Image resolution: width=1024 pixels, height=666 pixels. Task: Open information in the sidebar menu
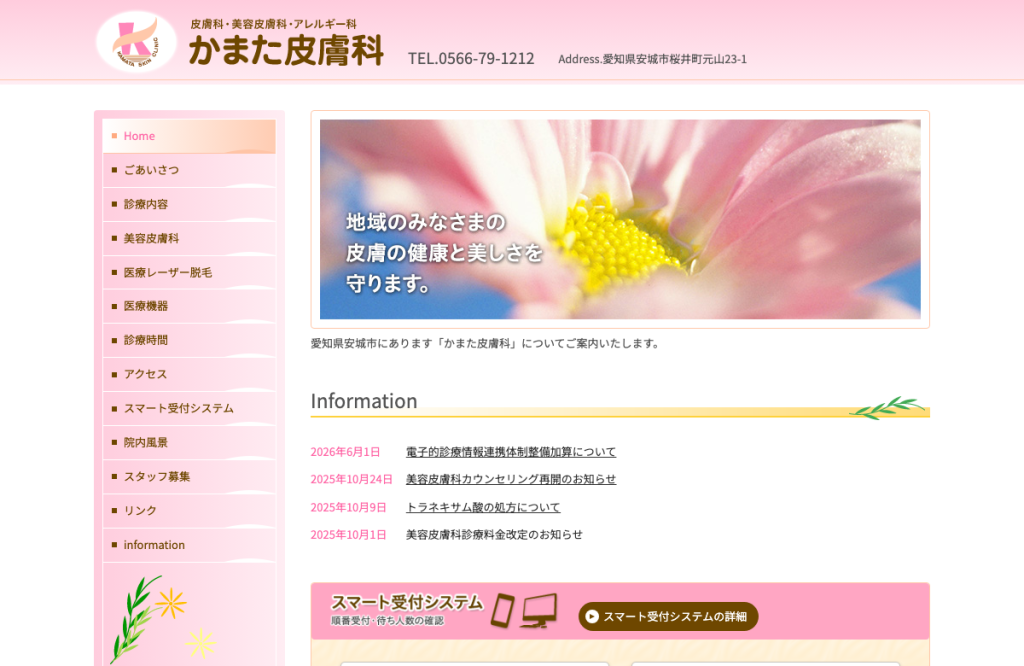click(189, 545)
